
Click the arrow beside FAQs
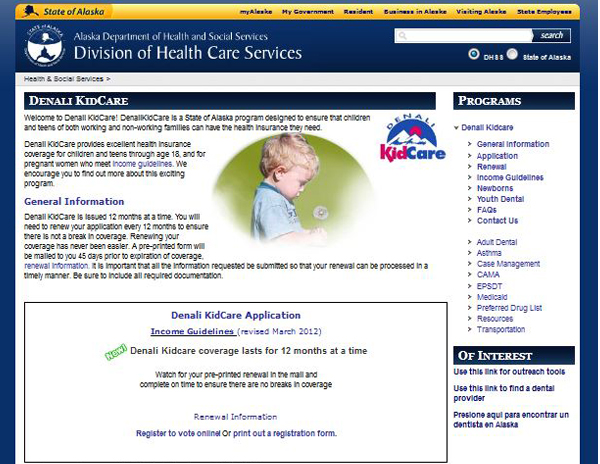470,210
